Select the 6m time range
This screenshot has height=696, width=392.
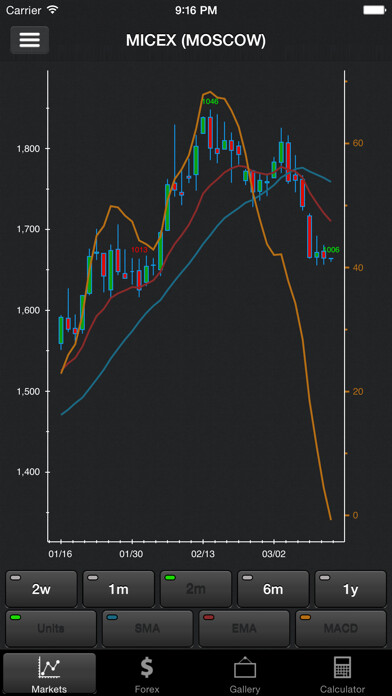pyautogui.click(x=273, y=589)
